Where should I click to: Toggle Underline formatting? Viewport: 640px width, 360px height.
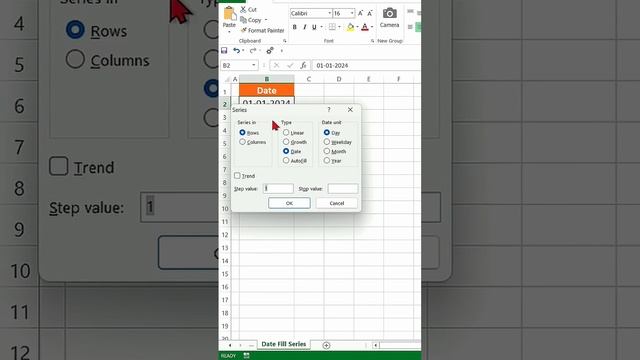pyautogui.click(x=314, y=27)
